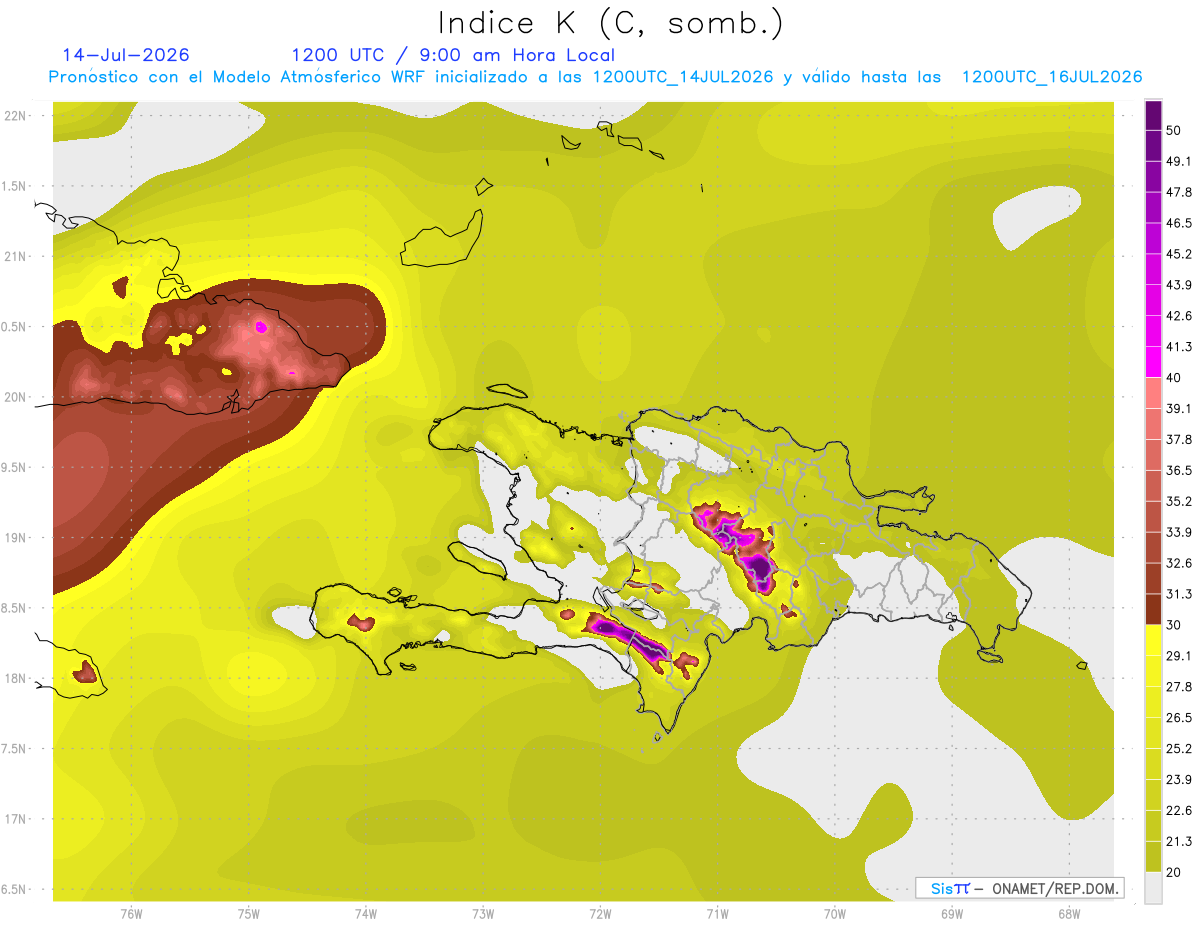This screenshot has width=1200, height=927.
Task: Click the legend value '33.9'
Action: coord(1178,532)
